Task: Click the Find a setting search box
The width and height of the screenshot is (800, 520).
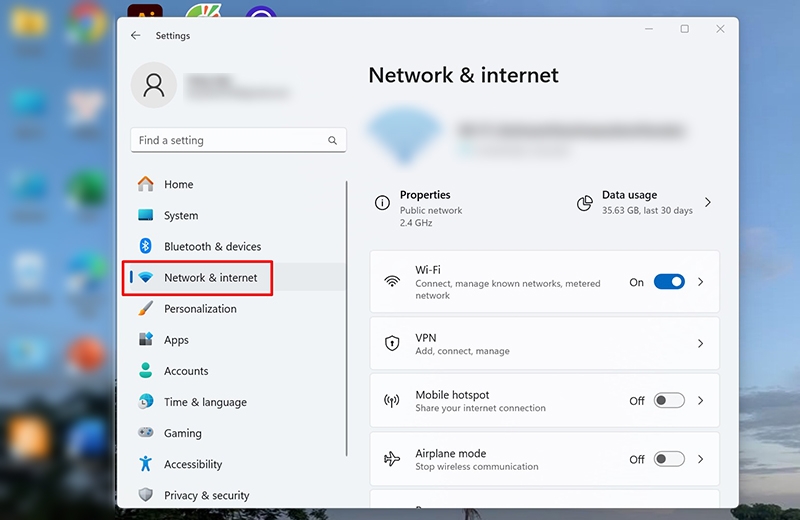Action: pyautogui.click(x=238, y=140)
